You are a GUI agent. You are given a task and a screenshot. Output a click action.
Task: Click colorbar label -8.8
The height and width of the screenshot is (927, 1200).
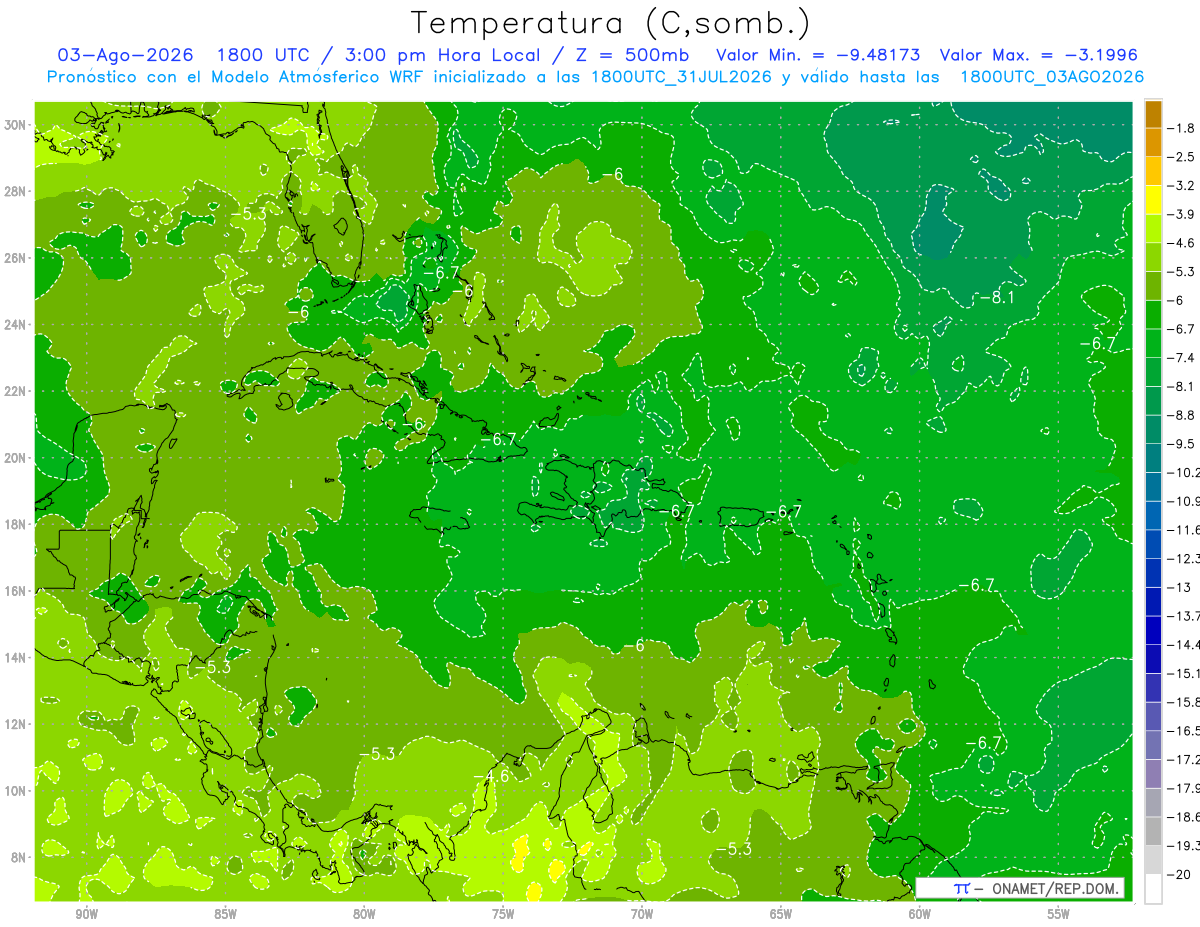click(x=1181, y=414)
